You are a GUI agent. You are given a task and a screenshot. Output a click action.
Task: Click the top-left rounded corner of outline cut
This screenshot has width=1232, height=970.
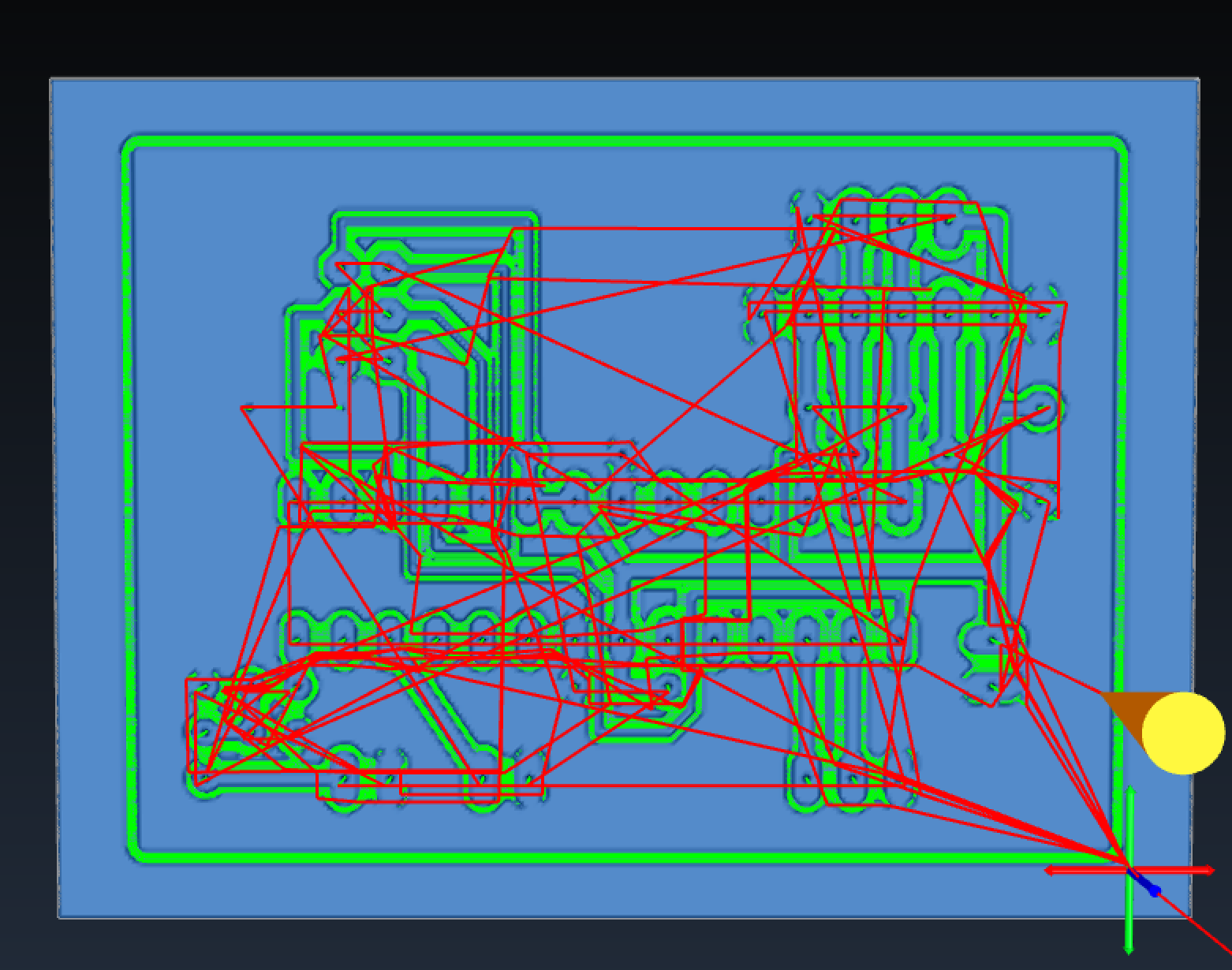[x=131, y=146]
